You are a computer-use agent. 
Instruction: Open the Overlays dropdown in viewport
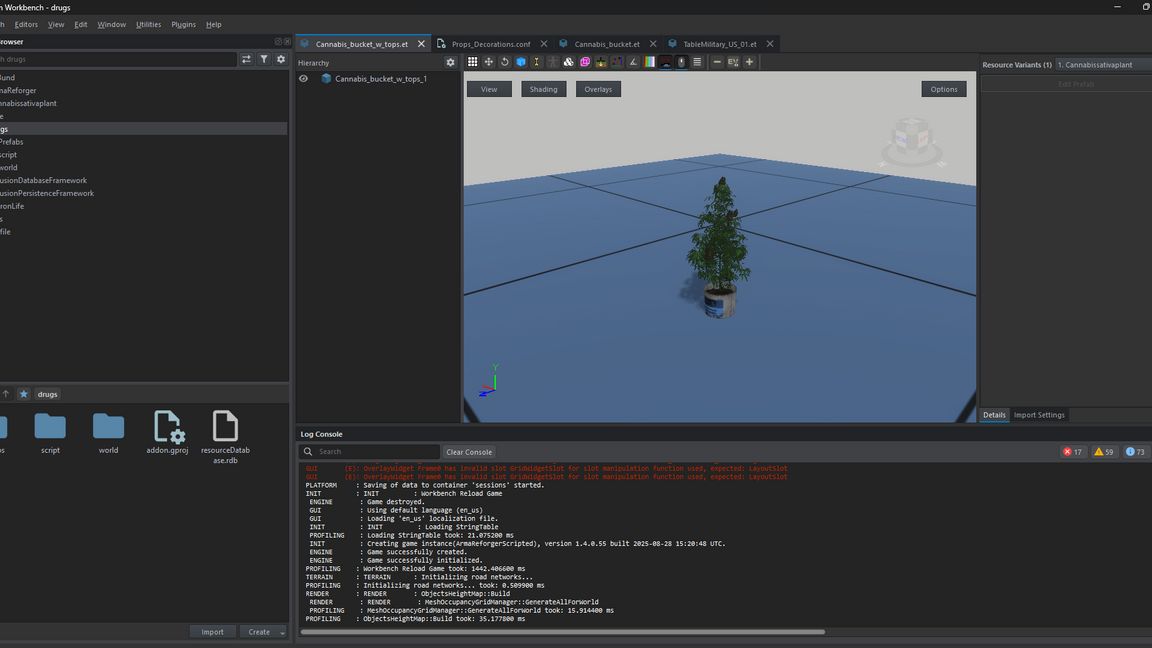[598, 89]
